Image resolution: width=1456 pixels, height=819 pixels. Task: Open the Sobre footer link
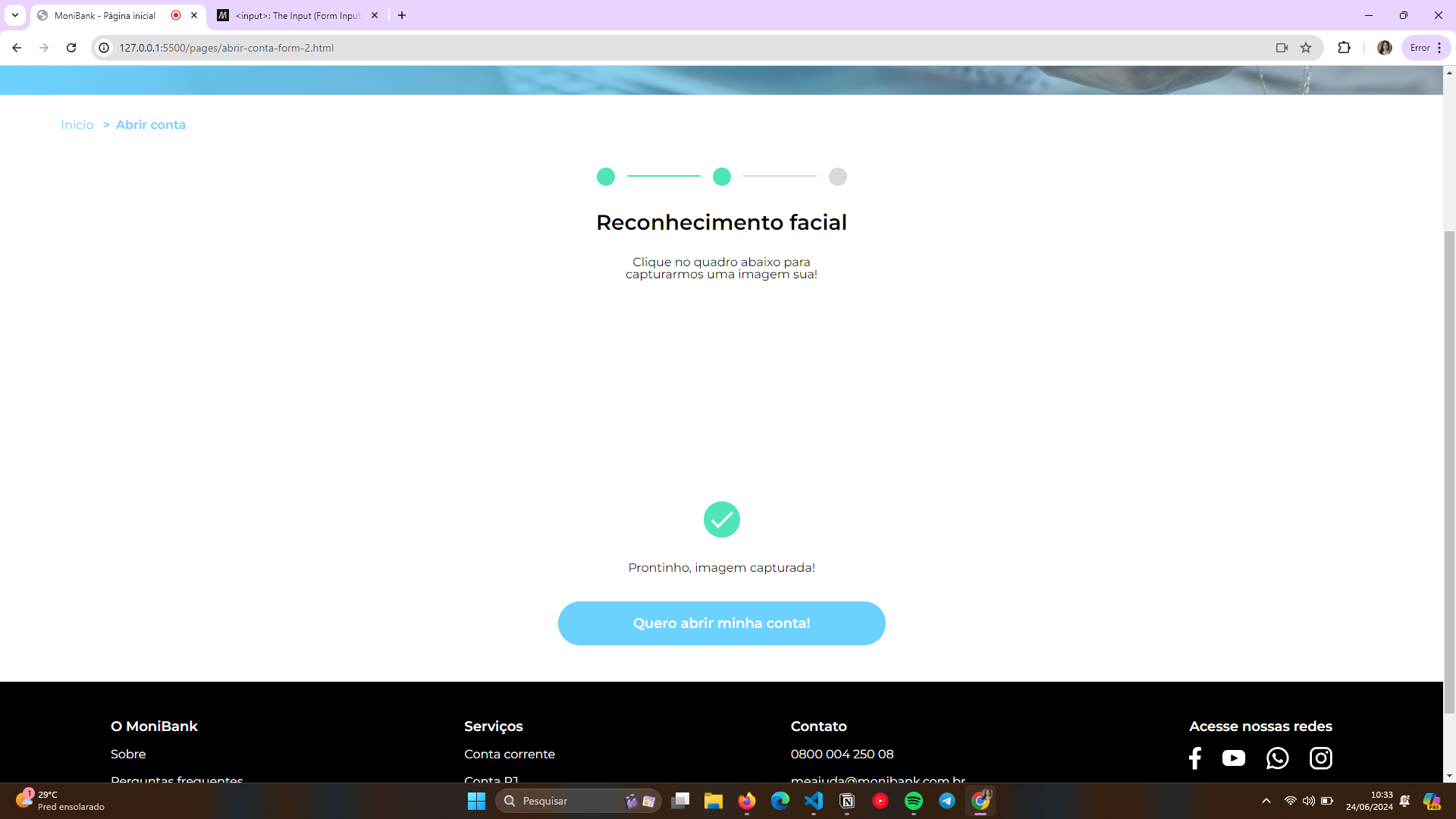128,754
